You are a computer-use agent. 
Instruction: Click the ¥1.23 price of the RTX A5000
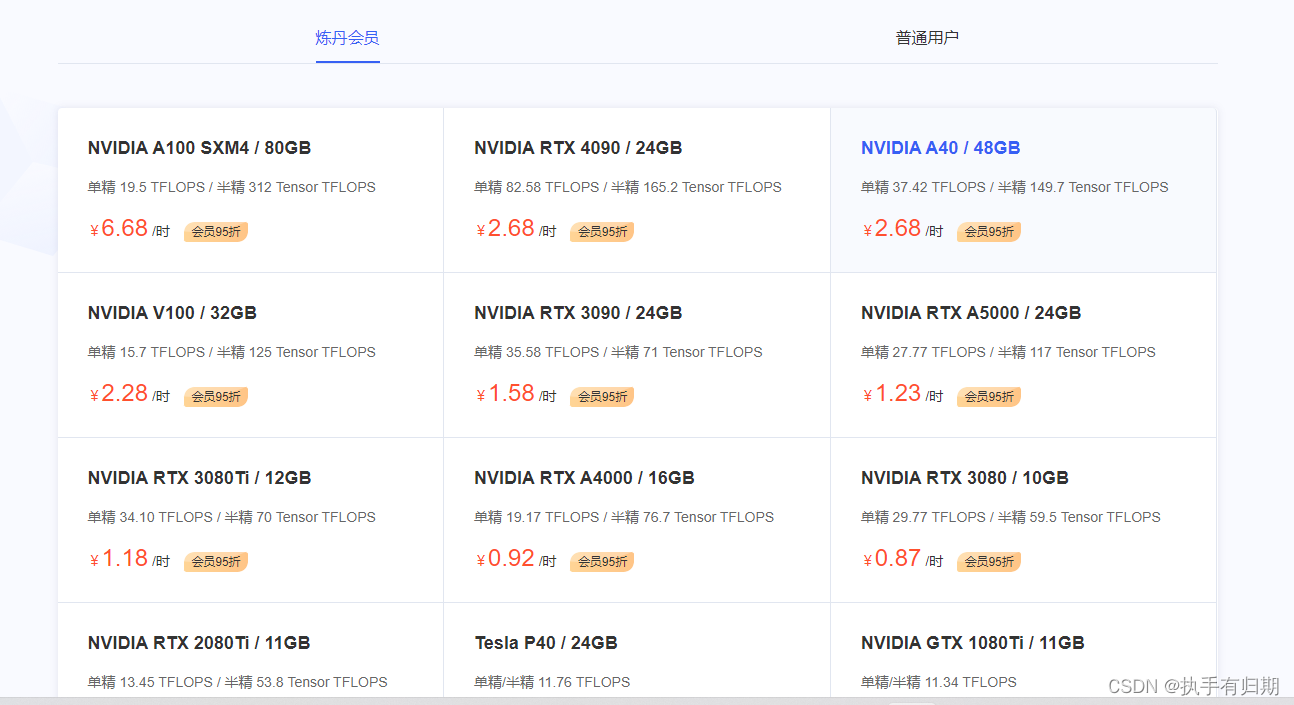(892, 394)
